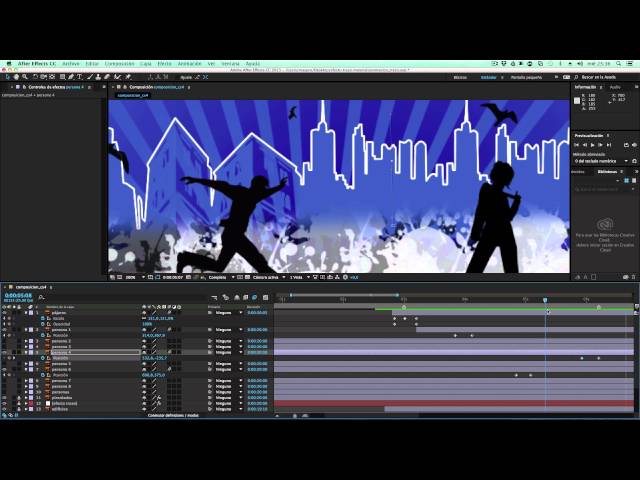Toggle visibility eye of persona 6 layer
The image size is (640, 480).
pyautogui.click(x=4, y=369)
